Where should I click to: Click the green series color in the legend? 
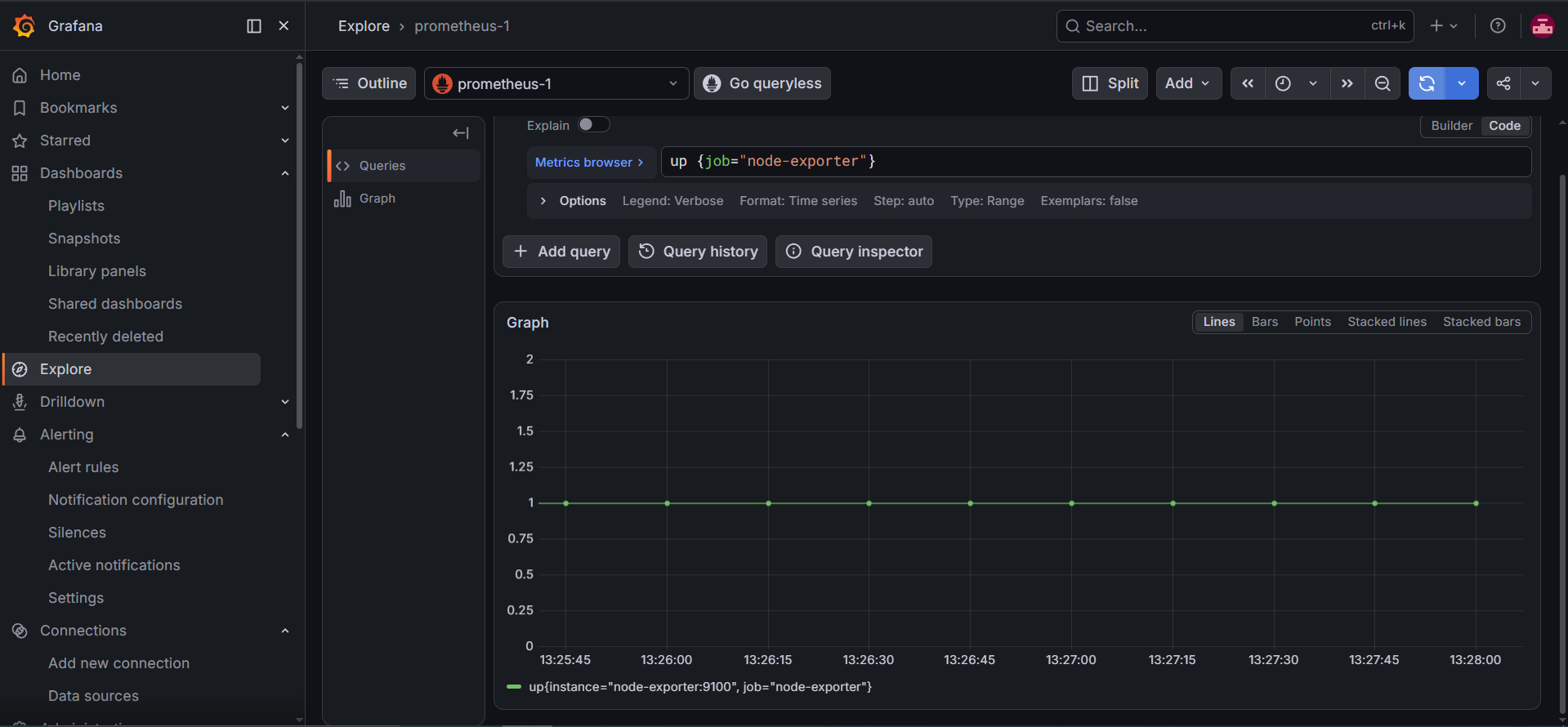click(x=514, y=687)
